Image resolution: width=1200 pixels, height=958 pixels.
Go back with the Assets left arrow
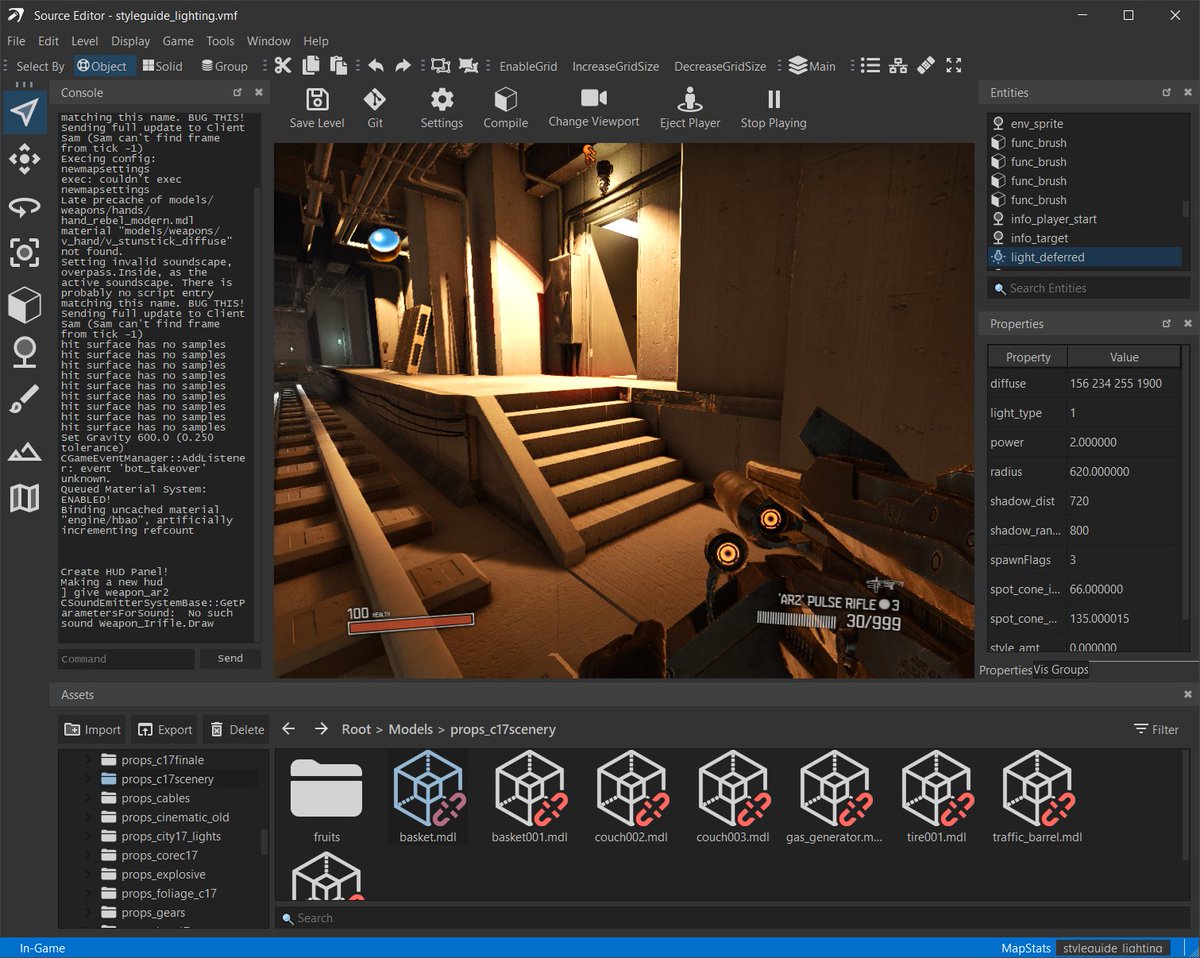tap(288, 729)
